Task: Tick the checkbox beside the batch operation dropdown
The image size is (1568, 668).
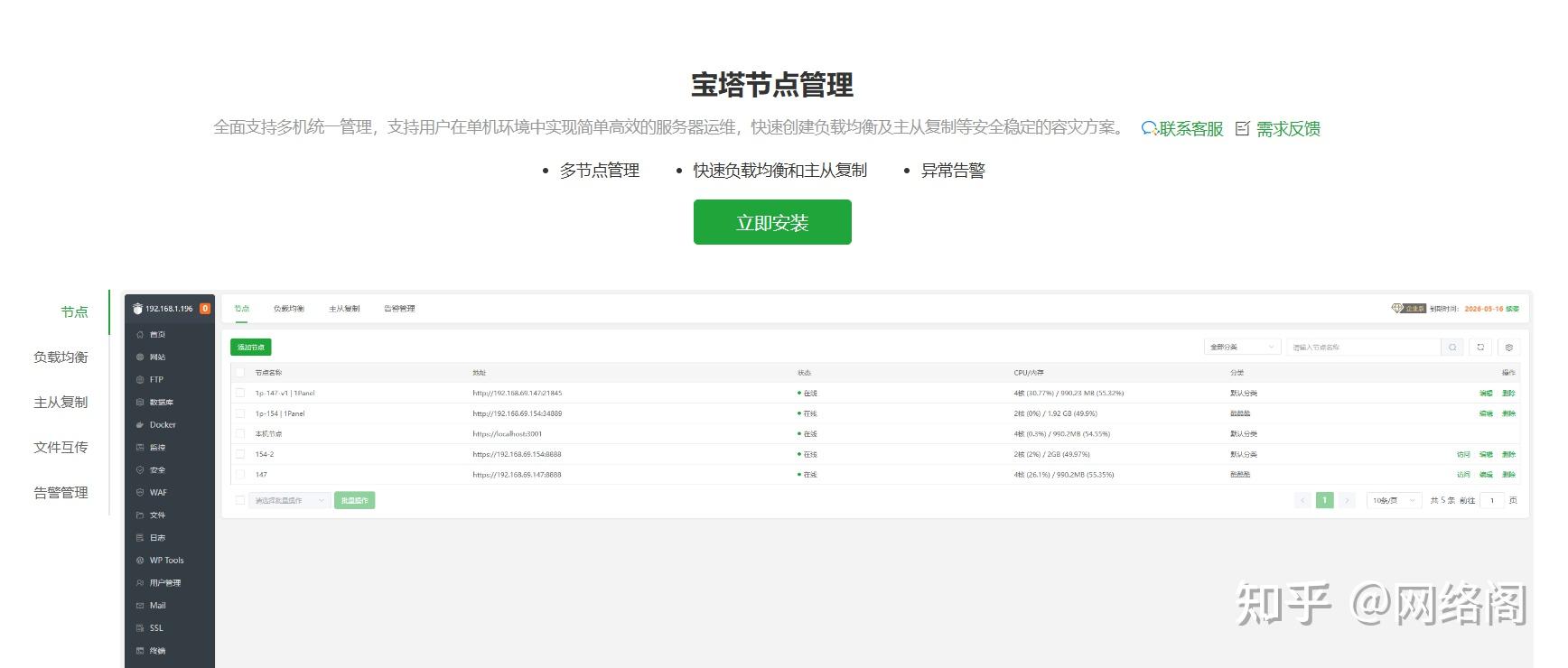Action: 239,500
